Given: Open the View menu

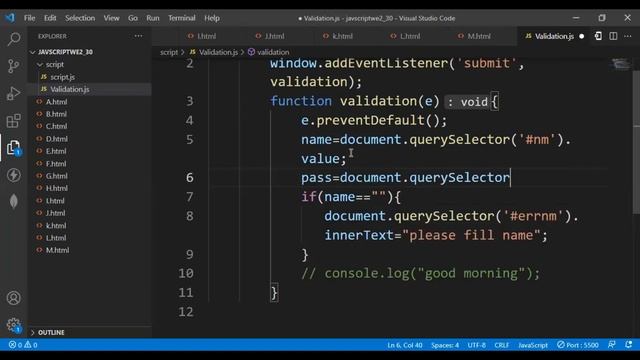Looking at the screenshot, I should [x=111, y=18].
